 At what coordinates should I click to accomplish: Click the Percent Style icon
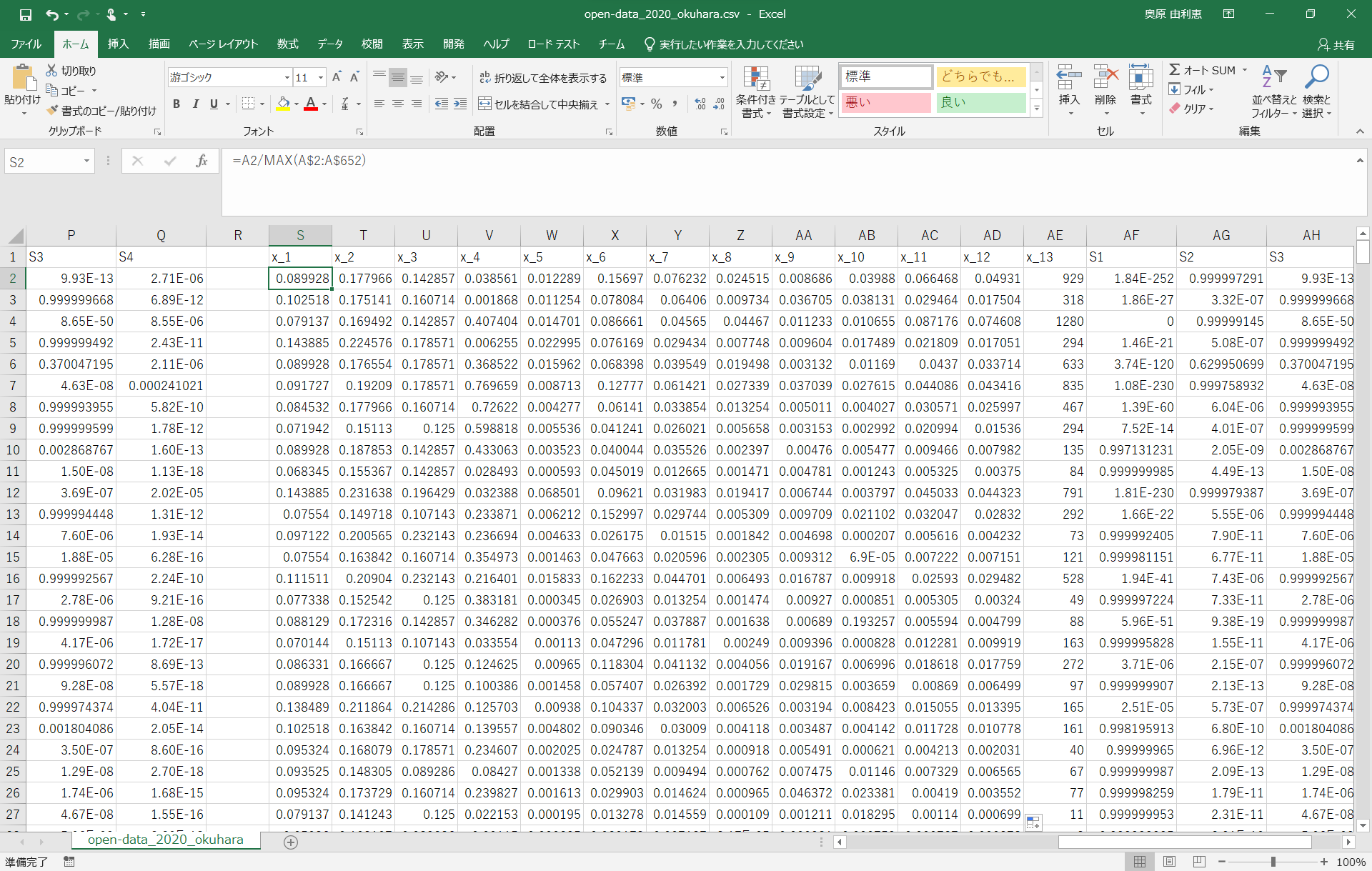click(656, 104)
